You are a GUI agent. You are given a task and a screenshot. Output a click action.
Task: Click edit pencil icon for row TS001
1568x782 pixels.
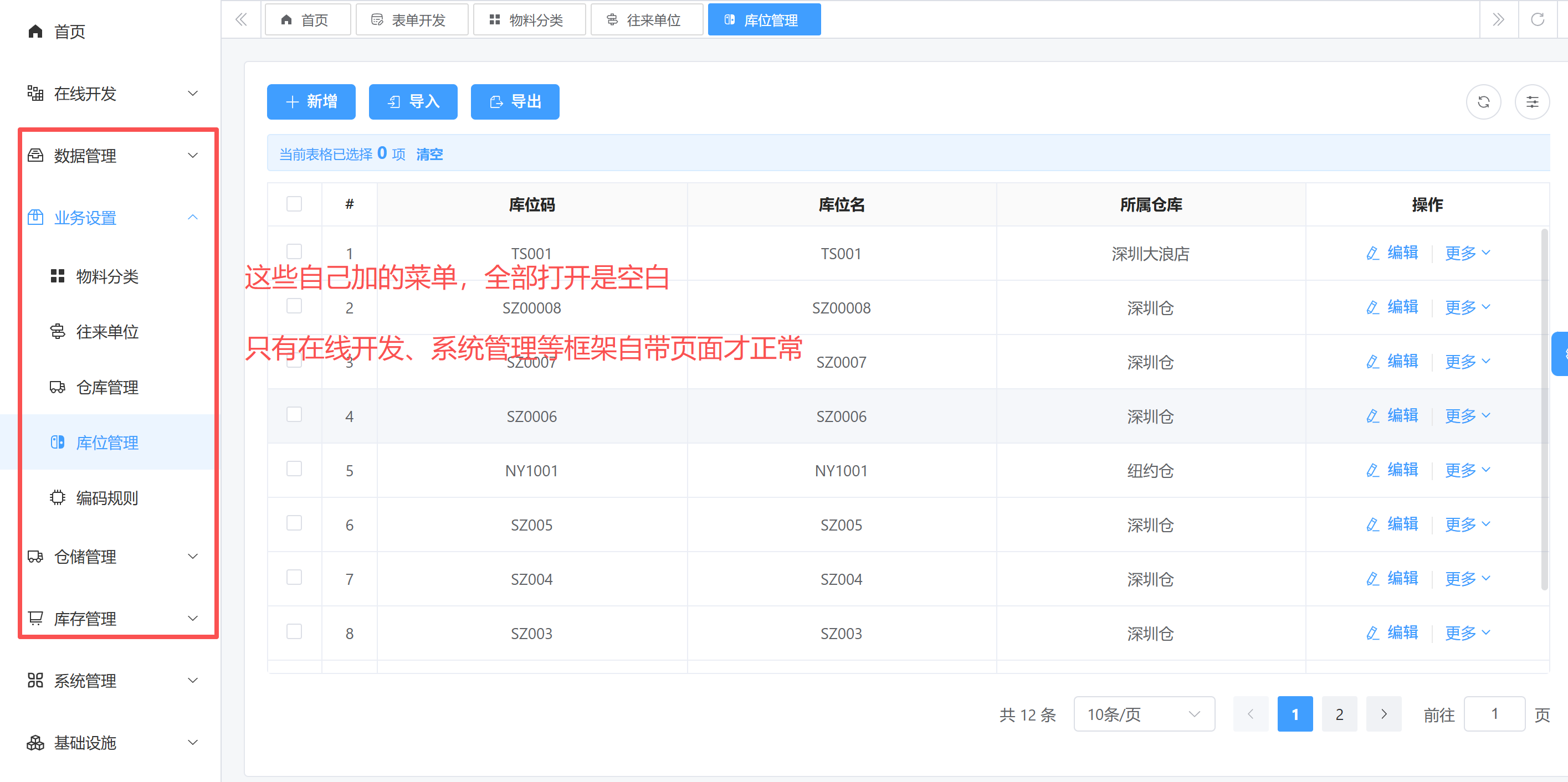(x=1372, y=253)
